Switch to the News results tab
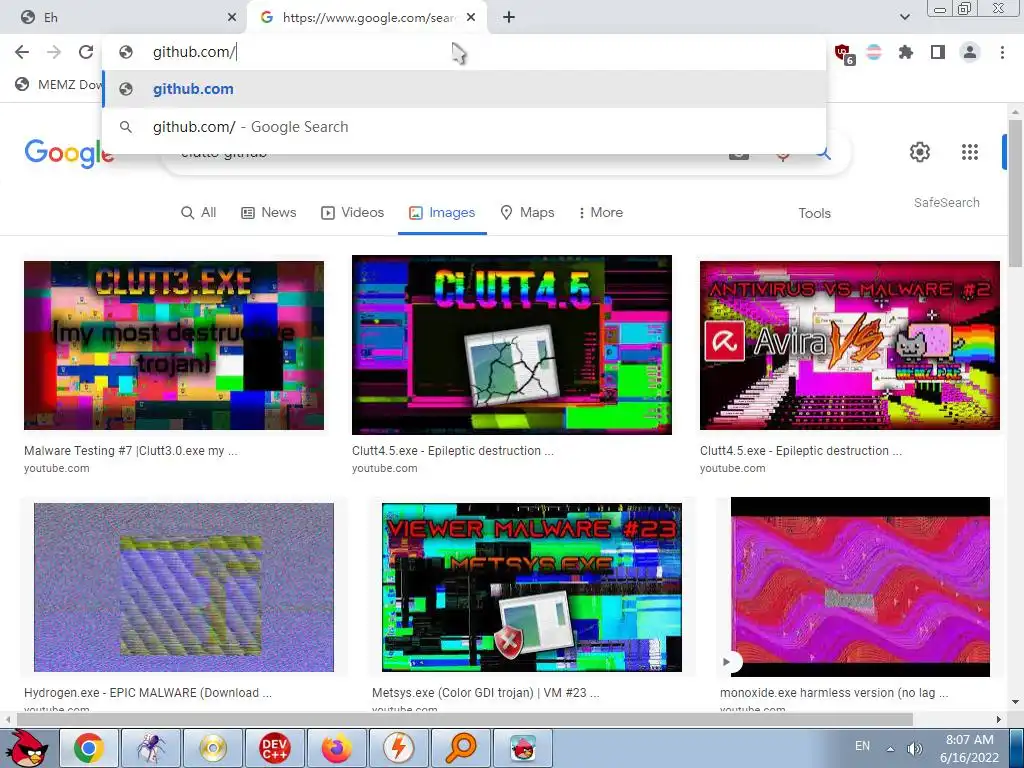Screen dimensions: 1024x768 click(x=269, y=213)
